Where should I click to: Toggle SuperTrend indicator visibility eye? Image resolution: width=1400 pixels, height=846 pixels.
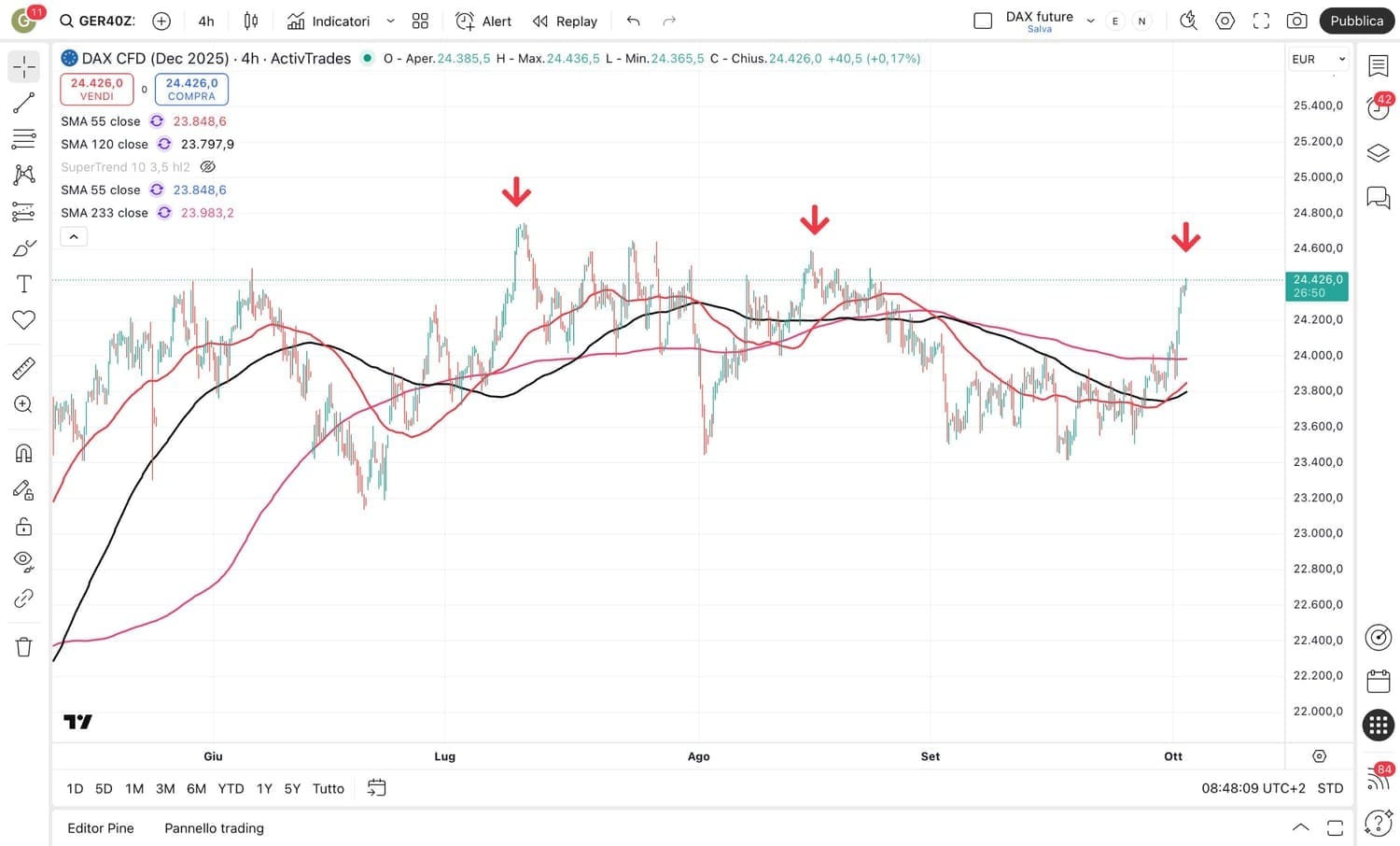(x=208, y=167)
